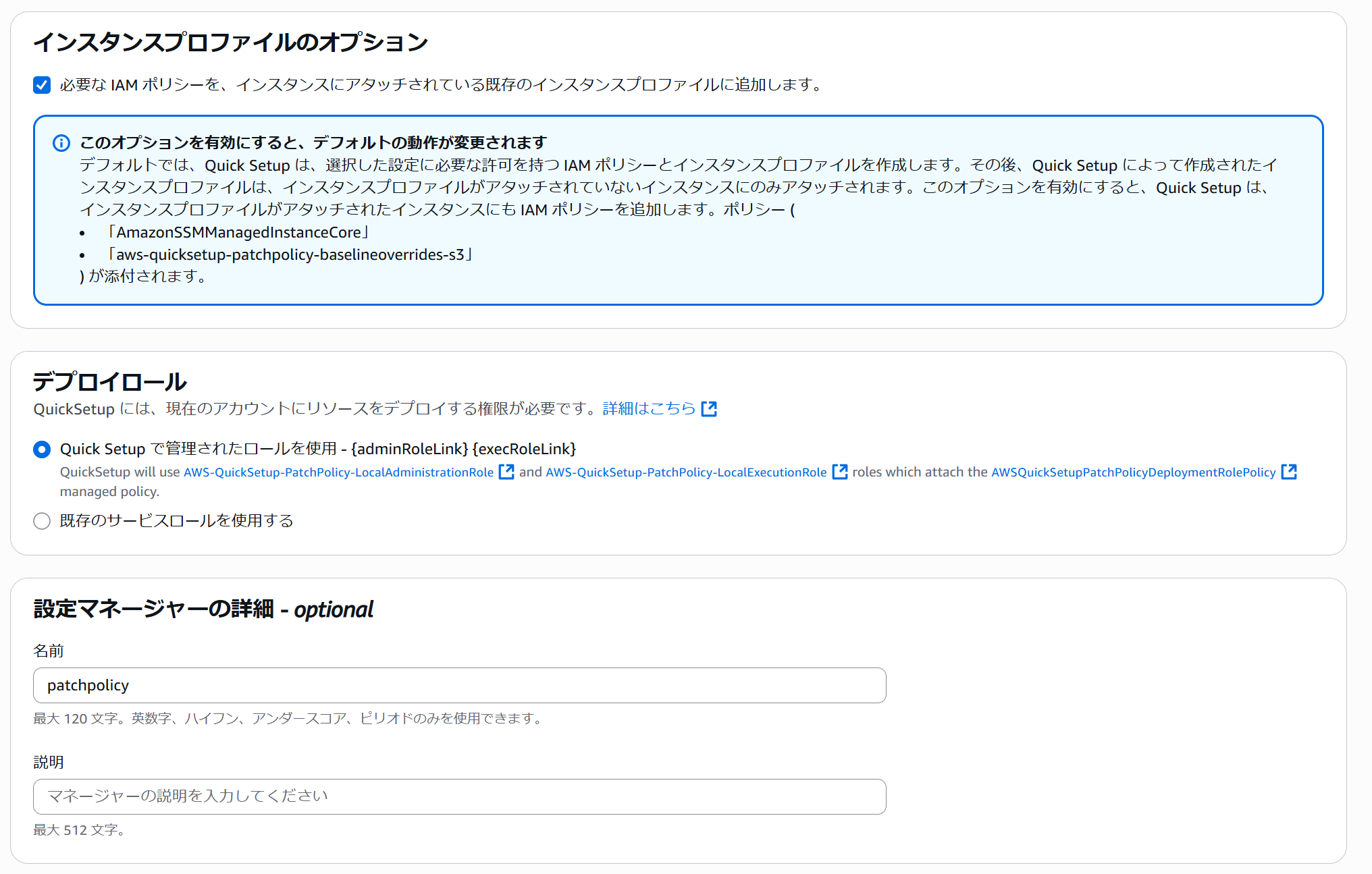Click the 説明 field label
The image size is (1372, 874).
[49, 762]
